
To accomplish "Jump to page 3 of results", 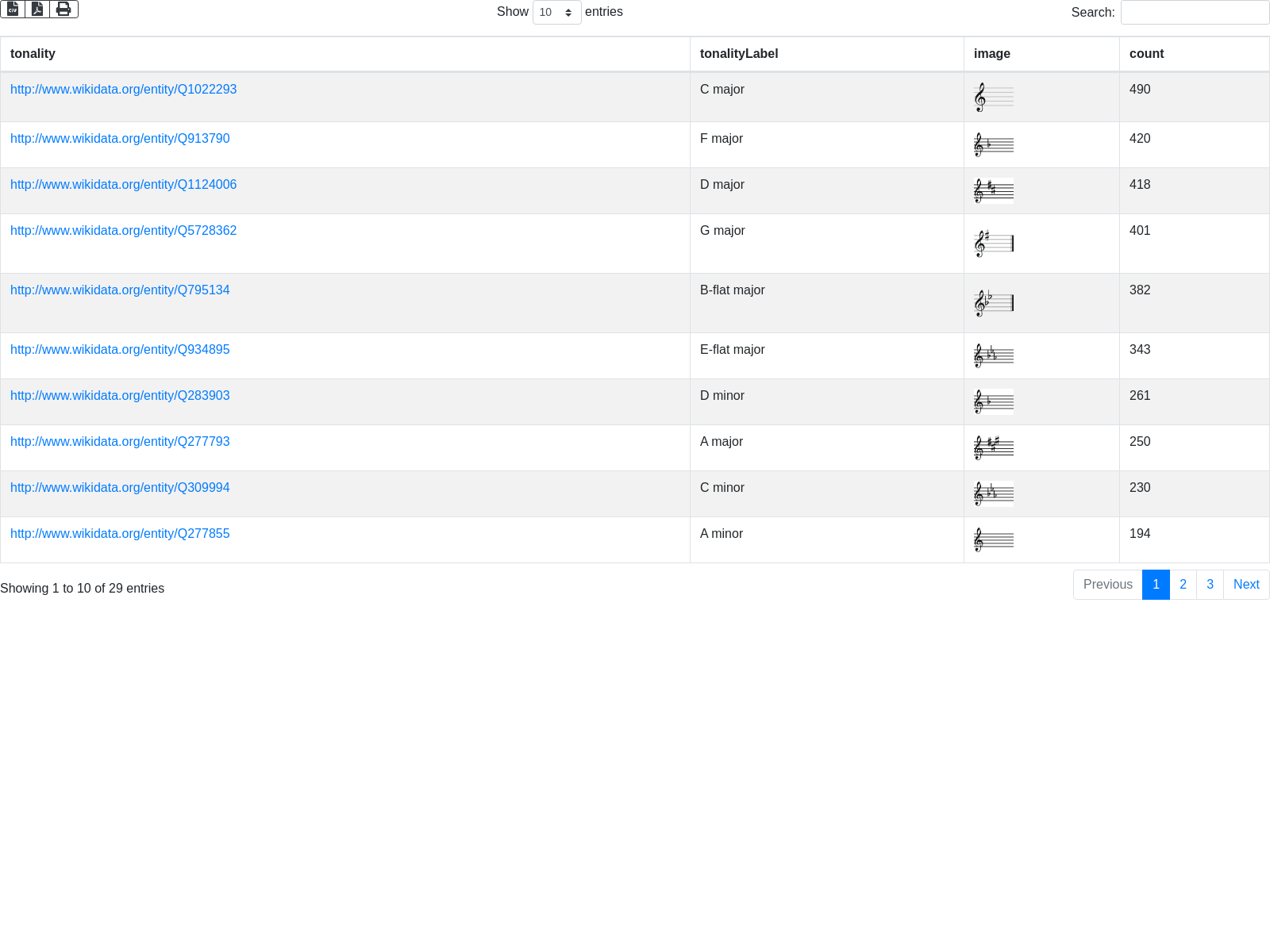I will (1210, 585).
